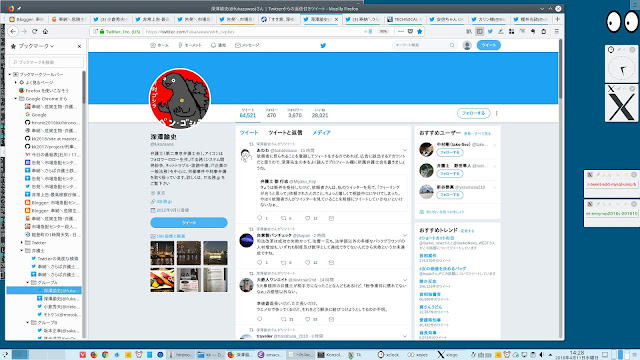
Task: Expand options chevron on first tweet
Action: (405, 150)
